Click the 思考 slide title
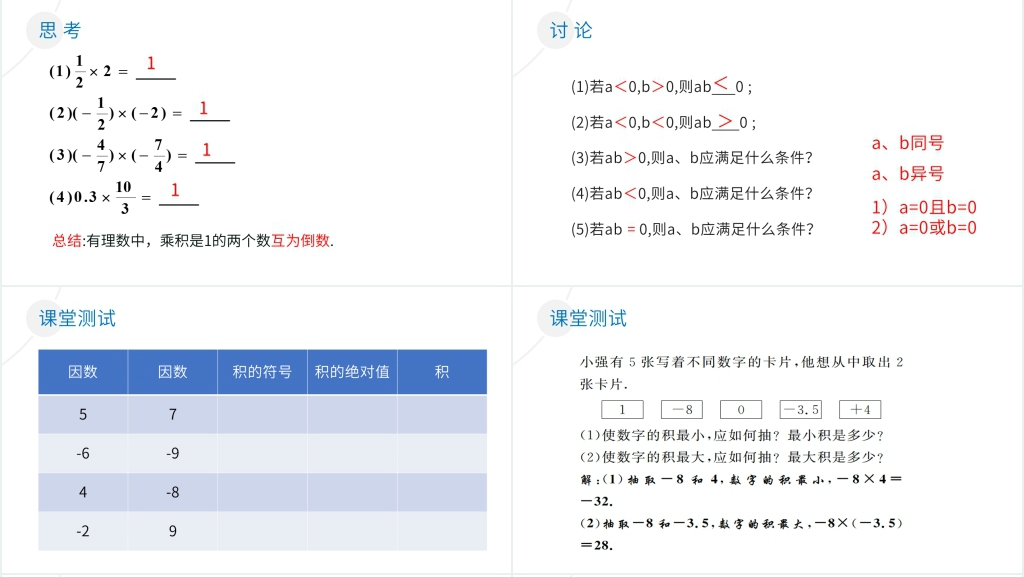Viewport: 1024px width, 577px height. (59, 31)
